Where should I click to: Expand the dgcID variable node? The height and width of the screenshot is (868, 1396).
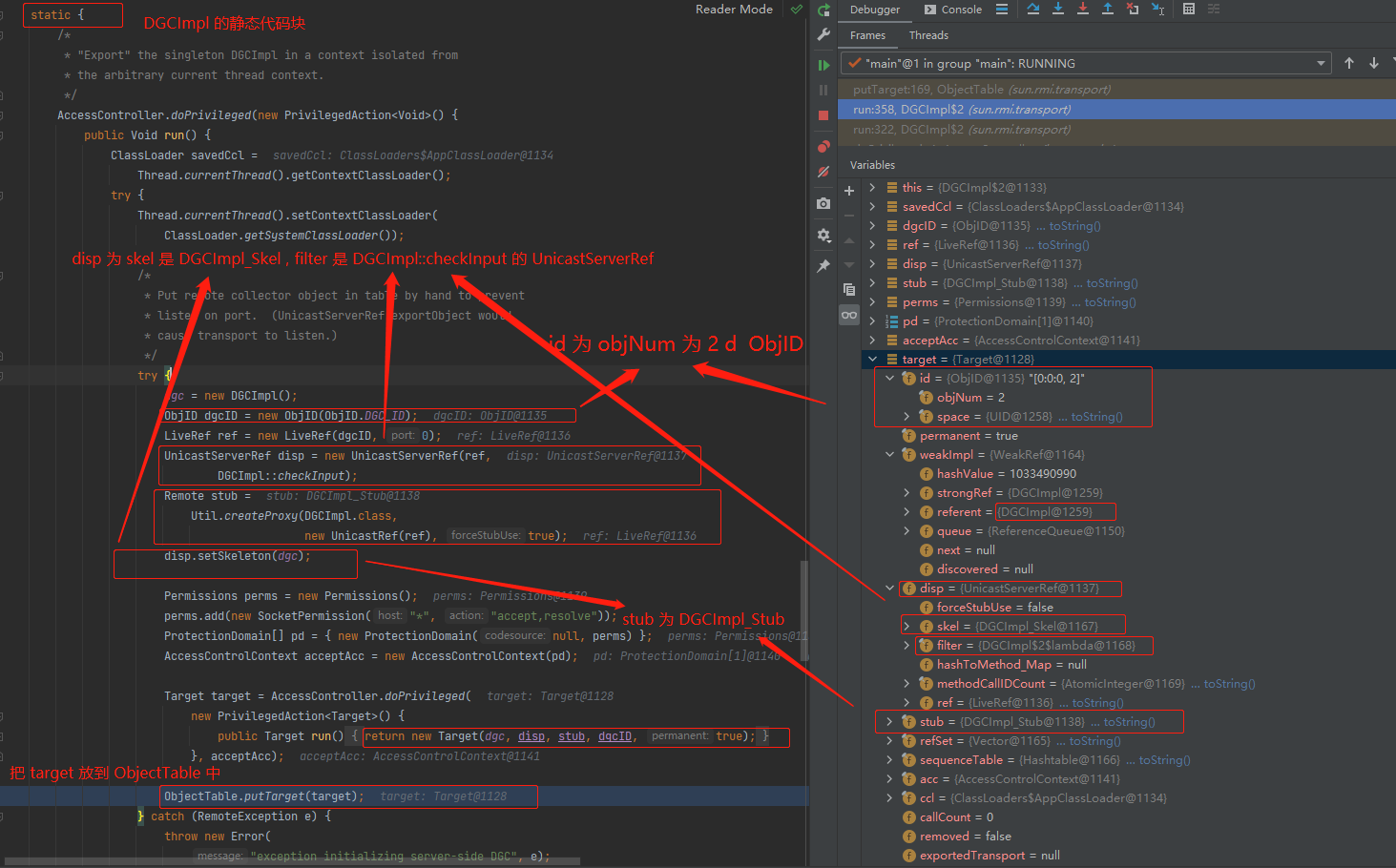(x=872, y=226)
